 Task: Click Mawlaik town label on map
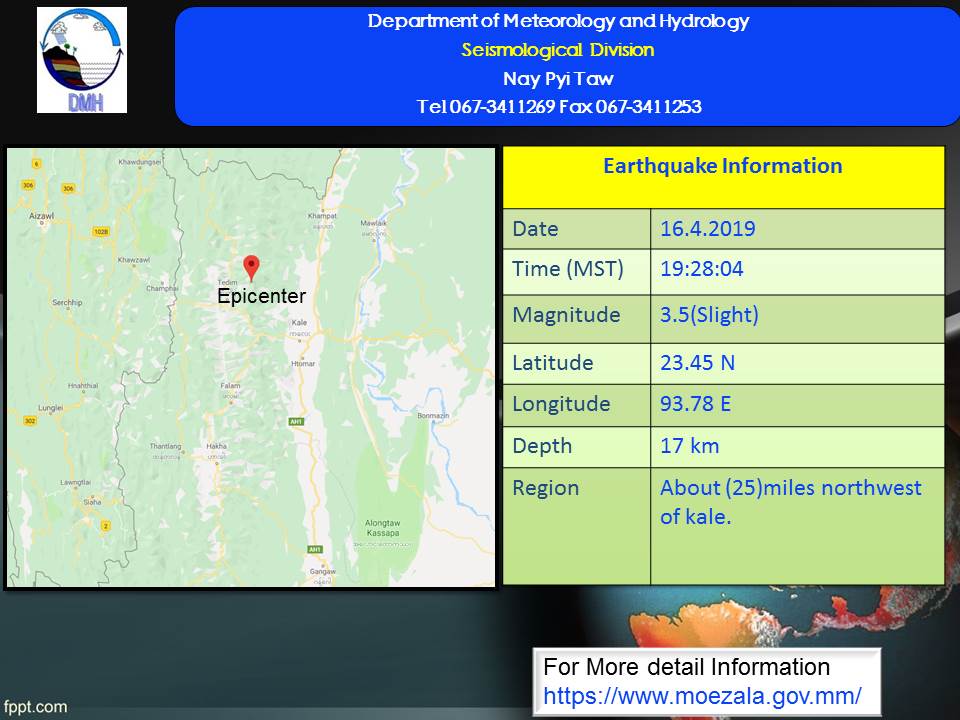click(x=373, y=223)
